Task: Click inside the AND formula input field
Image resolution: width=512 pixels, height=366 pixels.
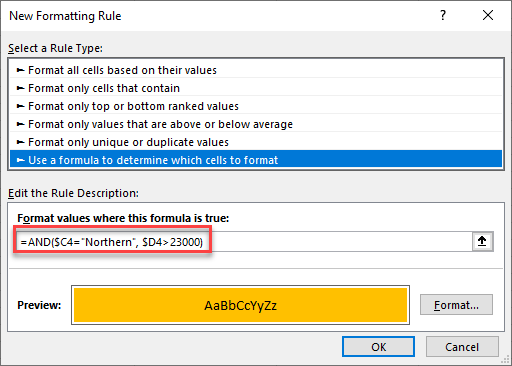Action: coord(244,242)
